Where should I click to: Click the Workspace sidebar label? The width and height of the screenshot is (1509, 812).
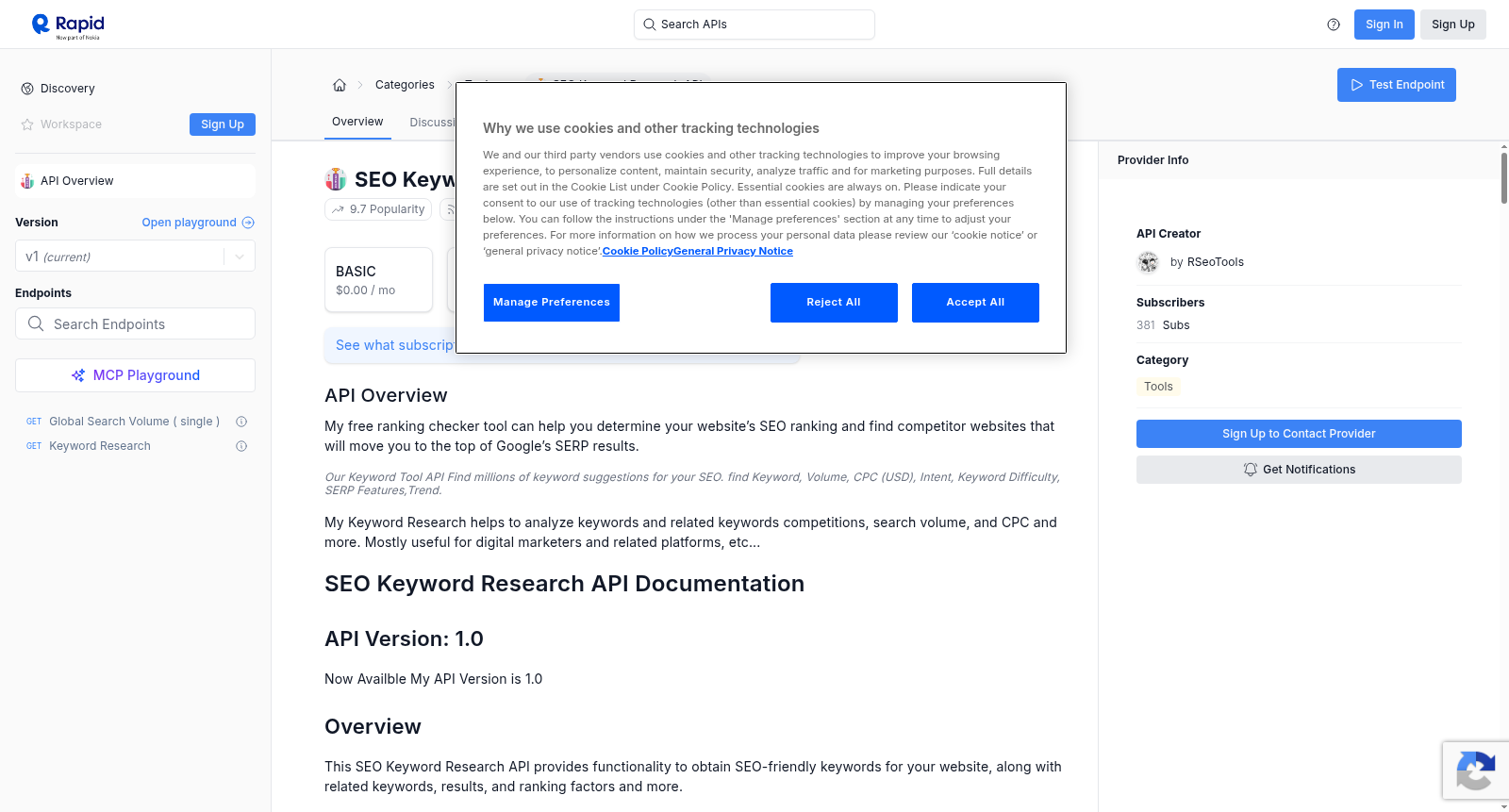coord(71,124)
